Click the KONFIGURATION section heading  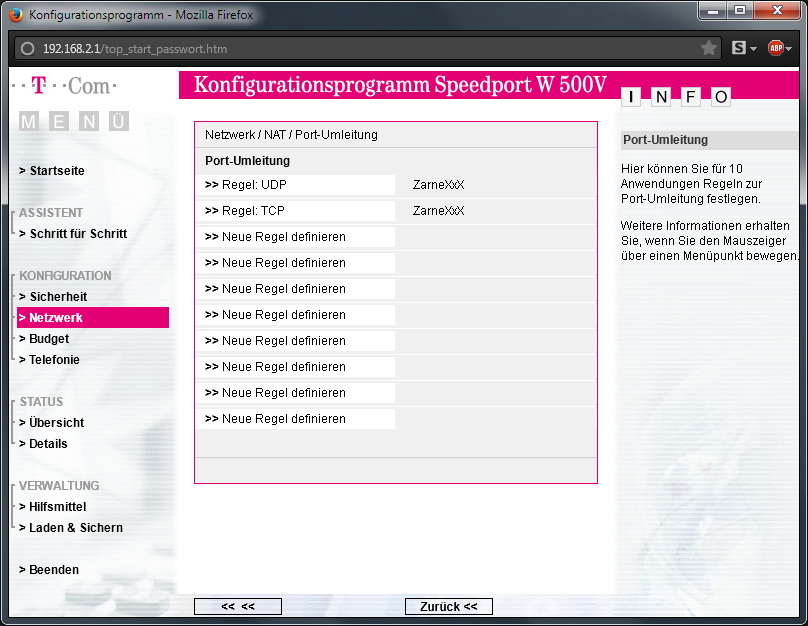pos(65,276)
